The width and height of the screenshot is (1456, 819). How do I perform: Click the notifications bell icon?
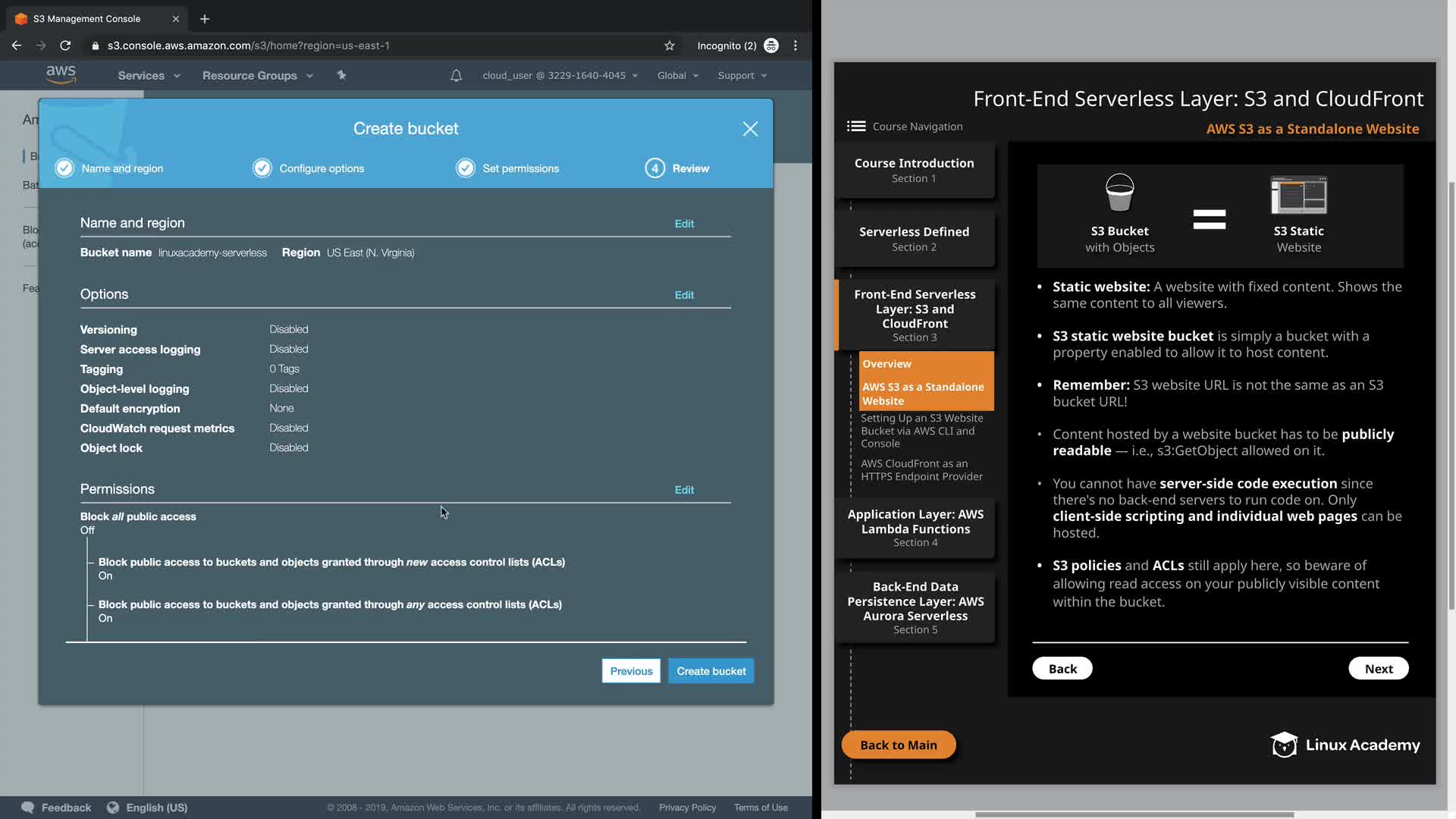coord(456,75)
